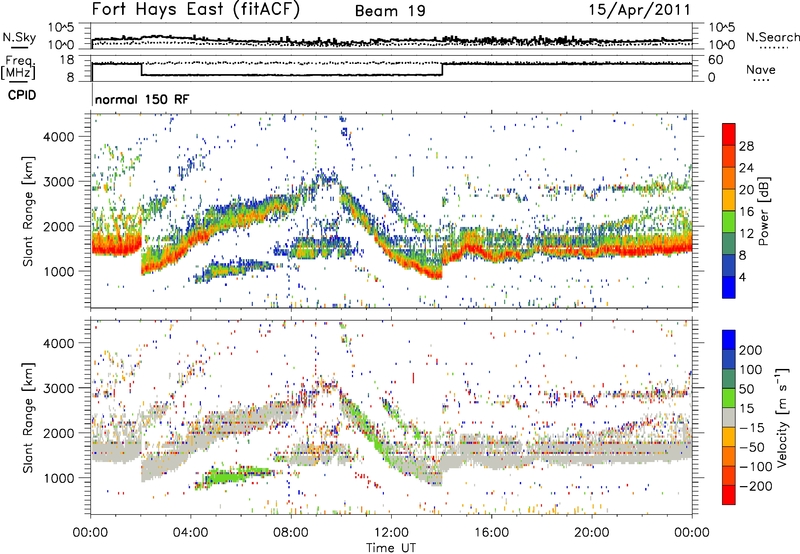Click the '08:00' time axis label

tap(290, 533)
